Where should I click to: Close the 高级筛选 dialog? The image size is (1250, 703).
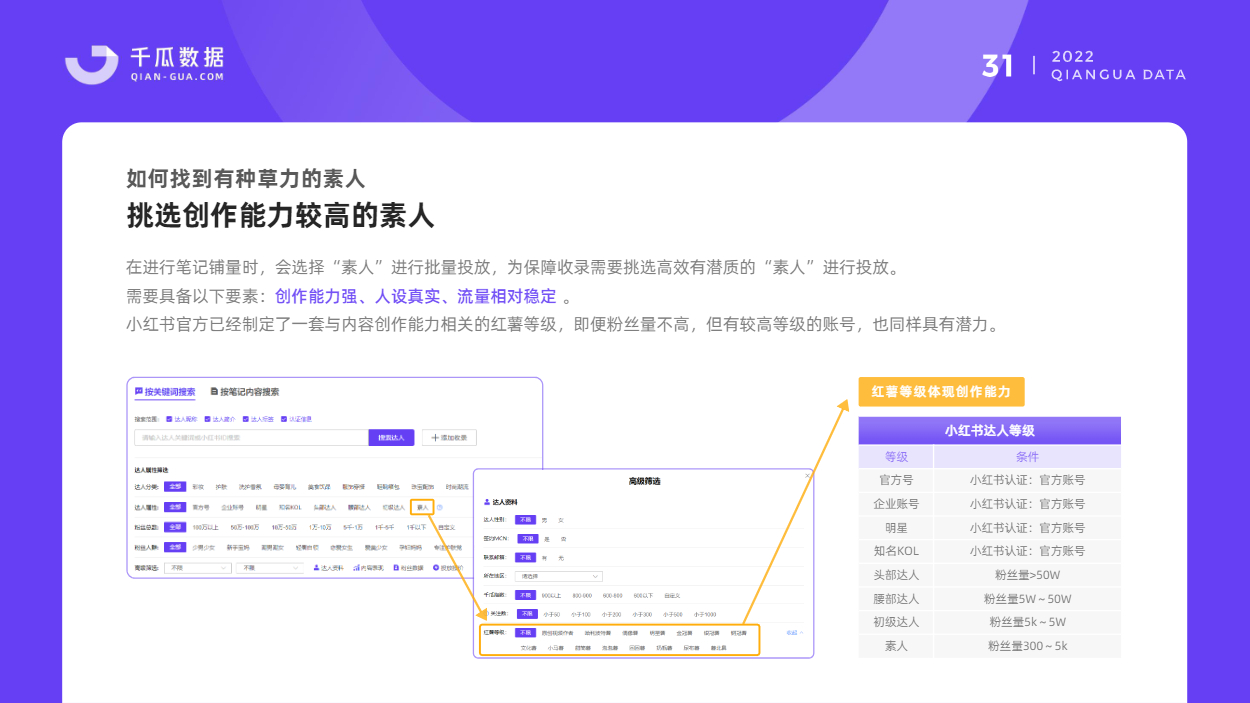808,476
